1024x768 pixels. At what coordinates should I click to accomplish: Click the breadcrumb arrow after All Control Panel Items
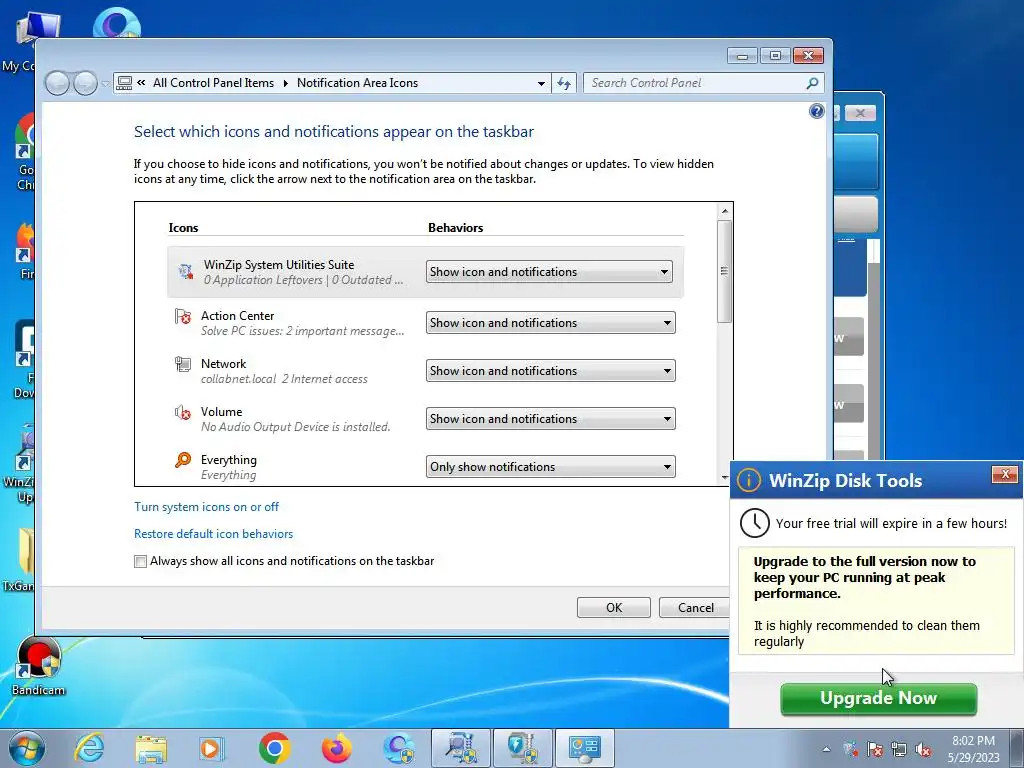tap(285, 84)
